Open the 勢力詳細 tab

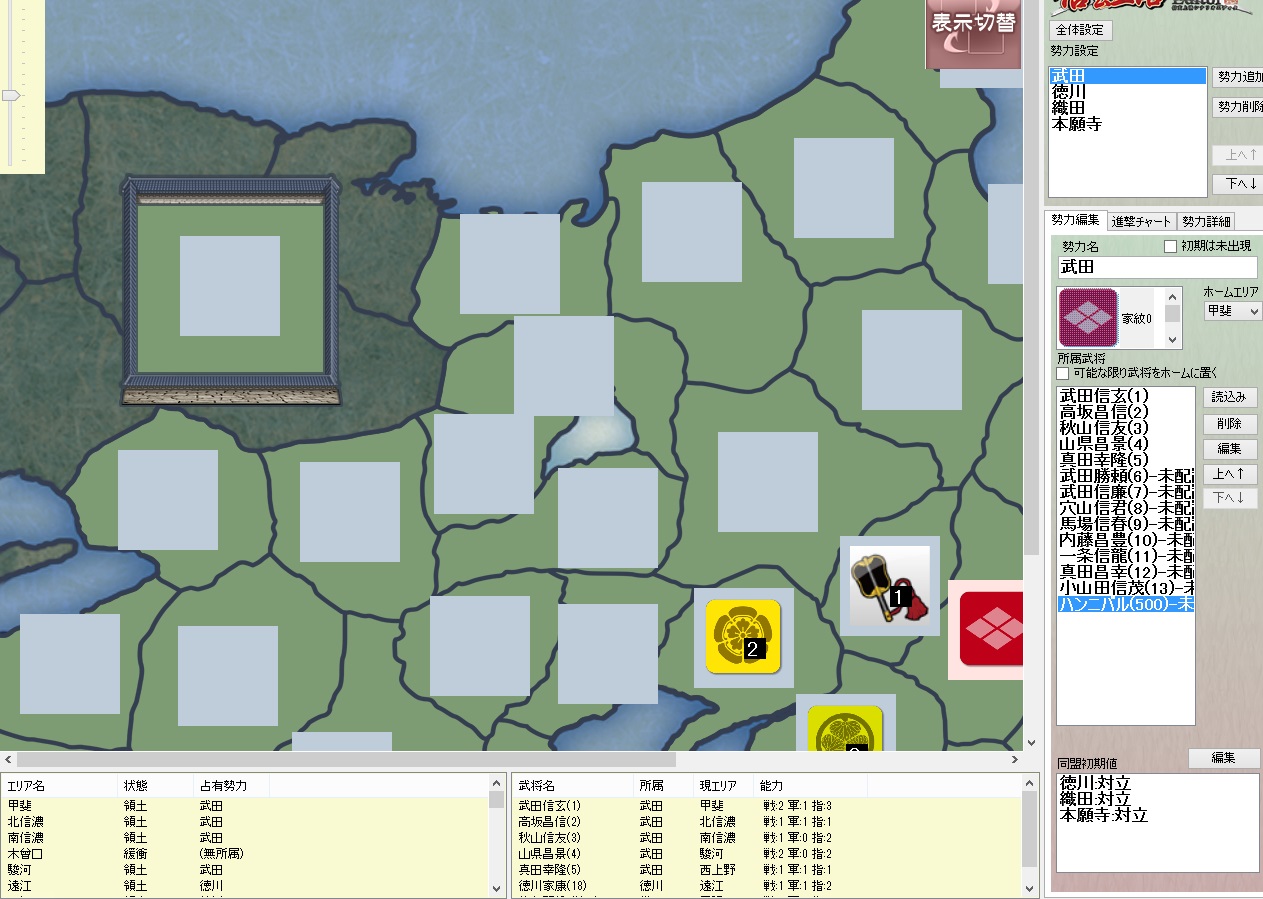click(1205, 222)
